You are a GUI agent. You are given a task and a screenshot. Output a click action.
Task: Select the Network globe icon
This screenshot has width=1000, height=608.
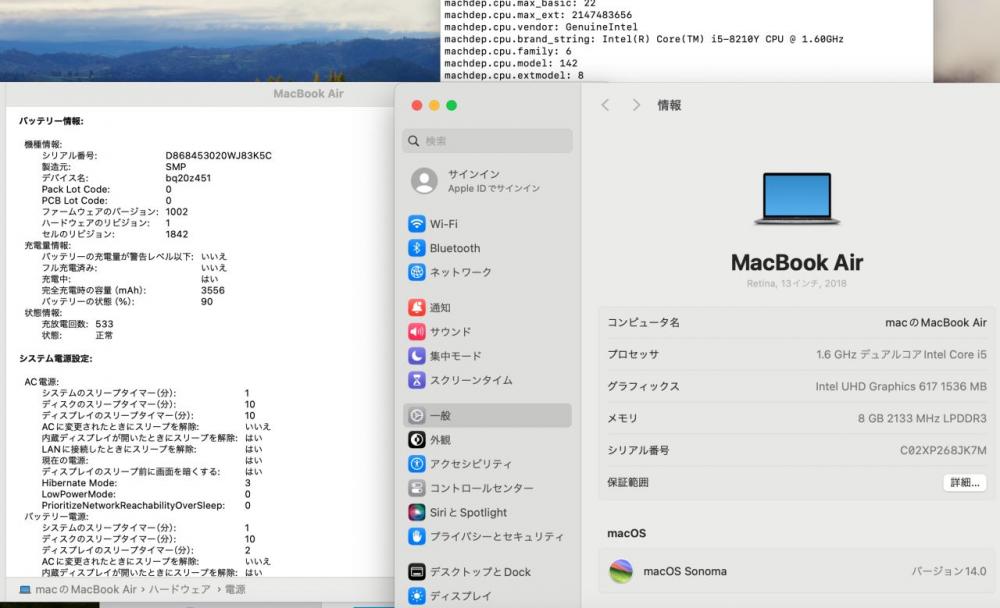coord(416,272)
